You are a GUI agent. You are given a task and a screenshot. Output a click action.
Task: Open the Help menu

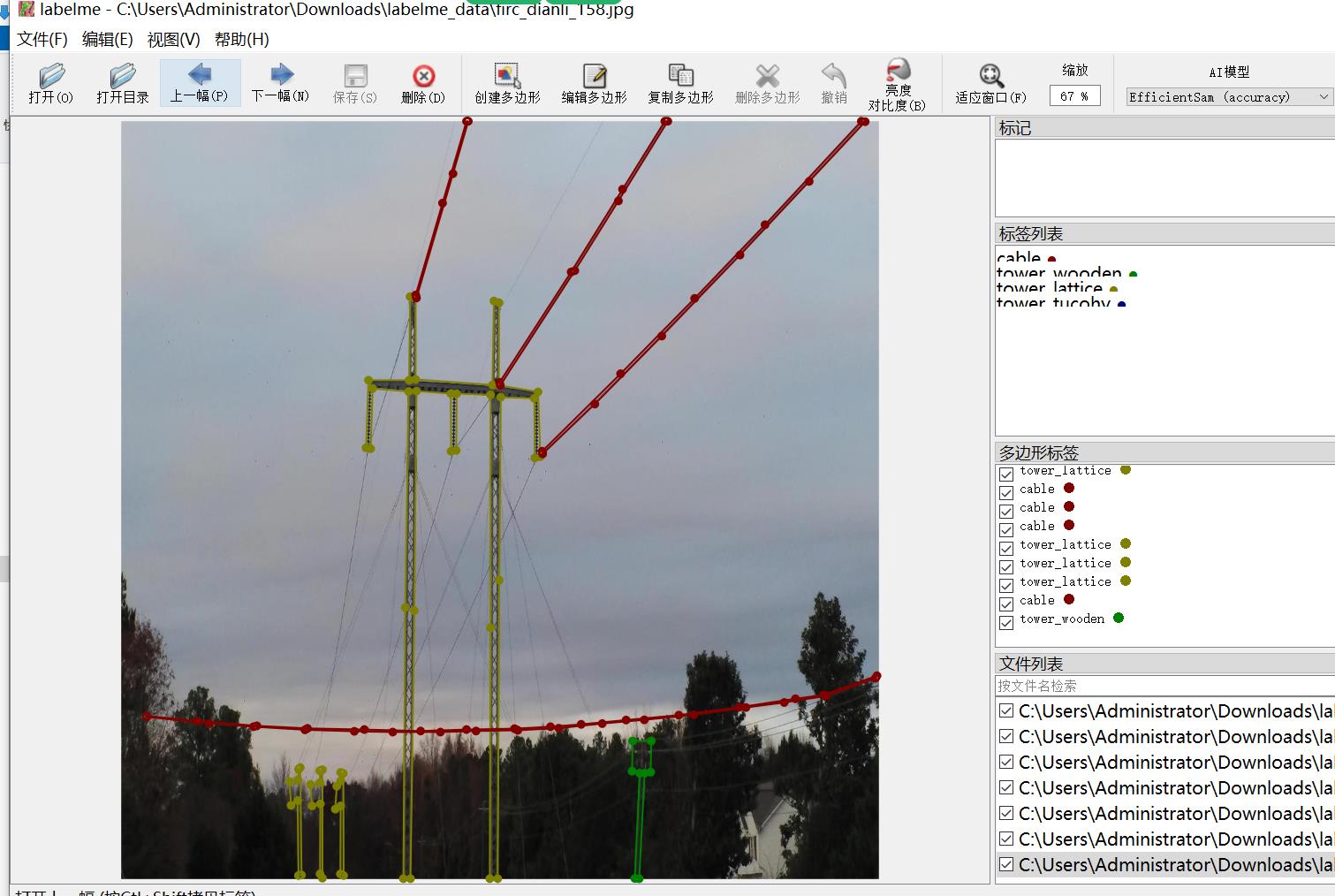241,40
